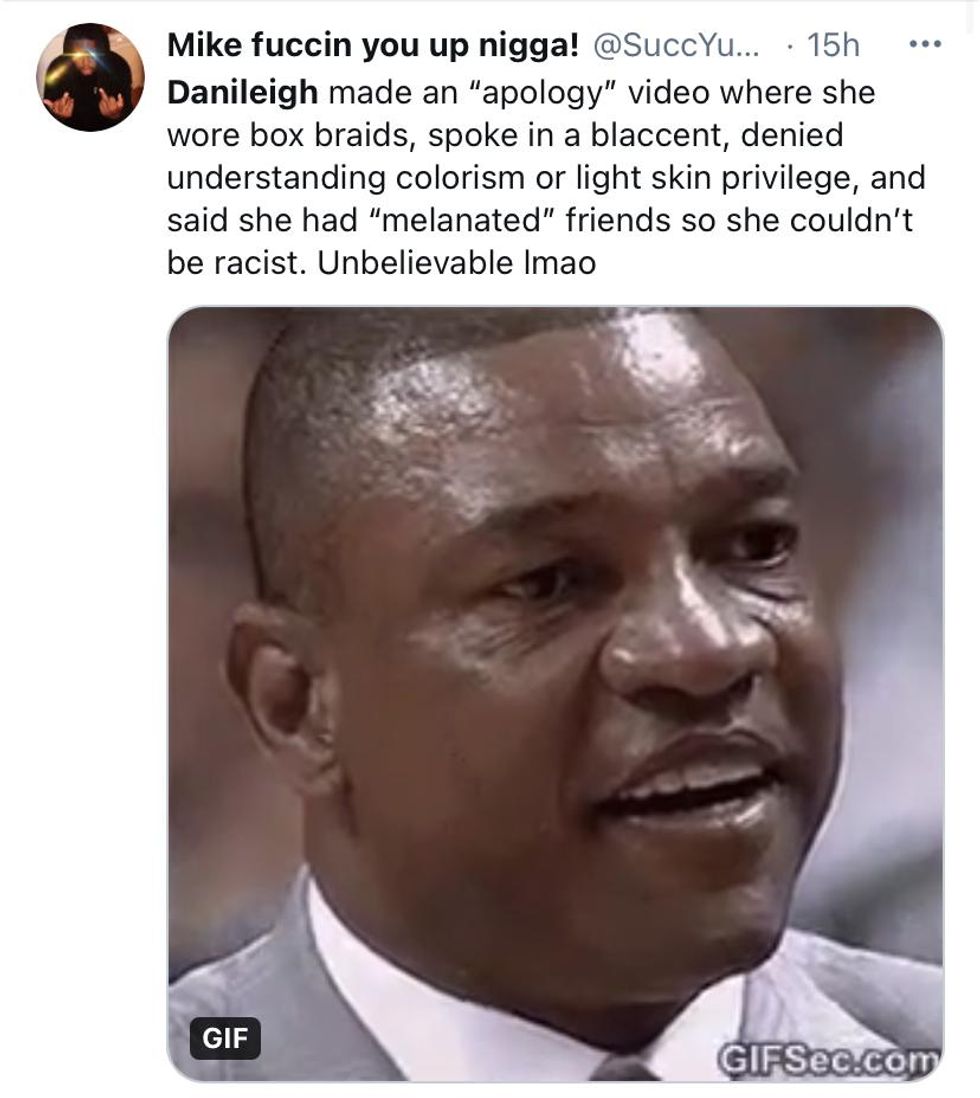Click the man's face in the GIF

[553, 630]
